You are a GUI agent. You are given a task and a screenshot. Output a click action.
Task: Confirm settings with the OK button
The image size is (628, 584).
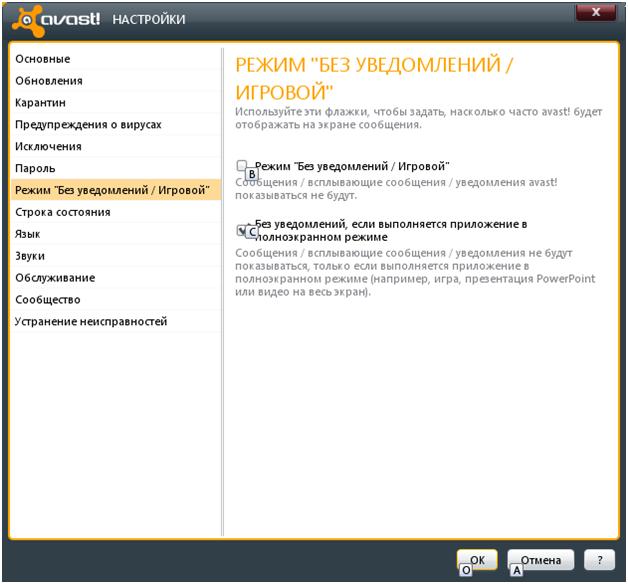pyautogui.click(x=477, y=560)
